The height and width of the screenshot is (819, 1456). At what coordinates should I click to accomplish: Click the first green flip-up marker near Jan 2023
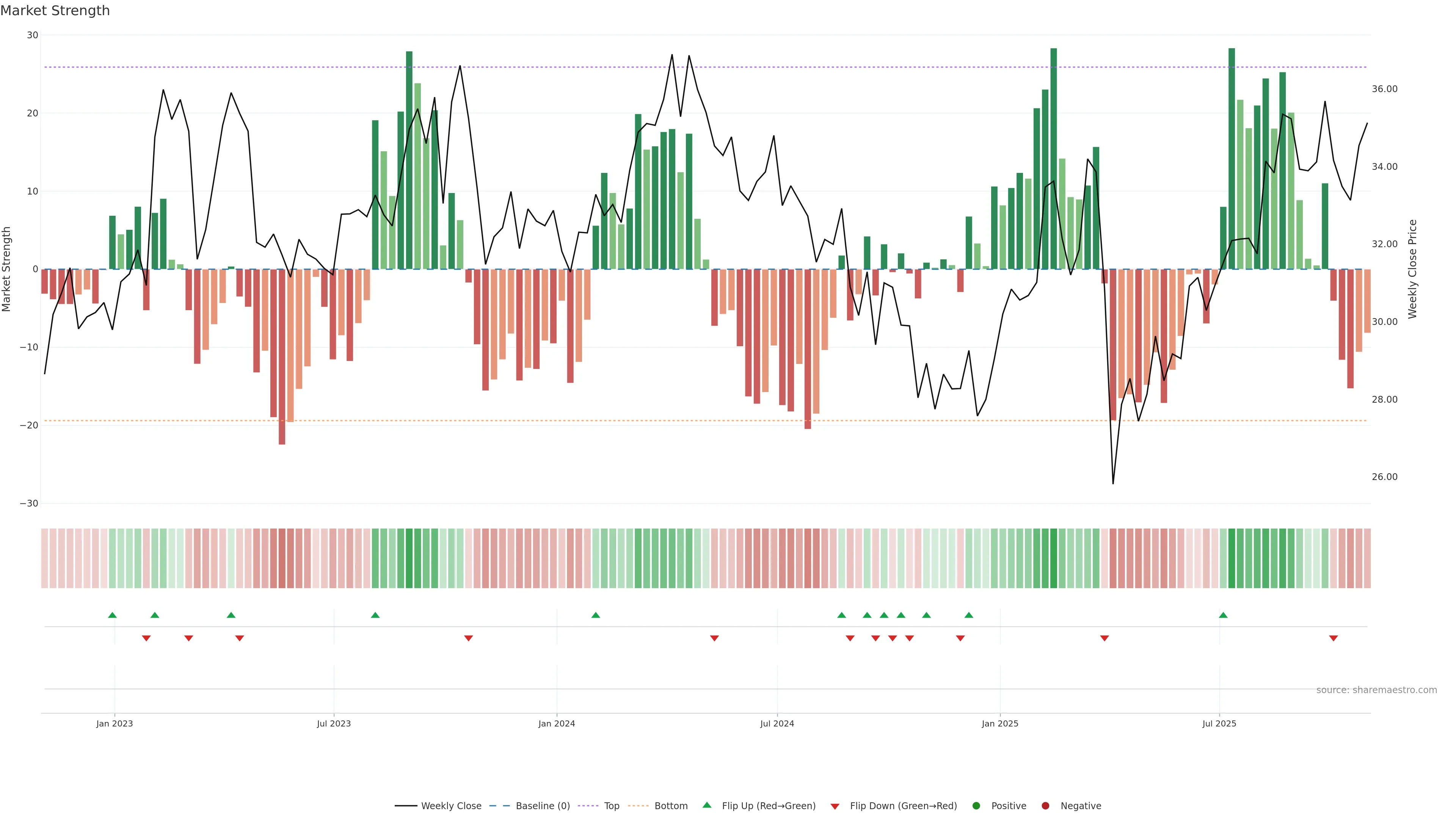pyautogui.click(x=113, y=615)
